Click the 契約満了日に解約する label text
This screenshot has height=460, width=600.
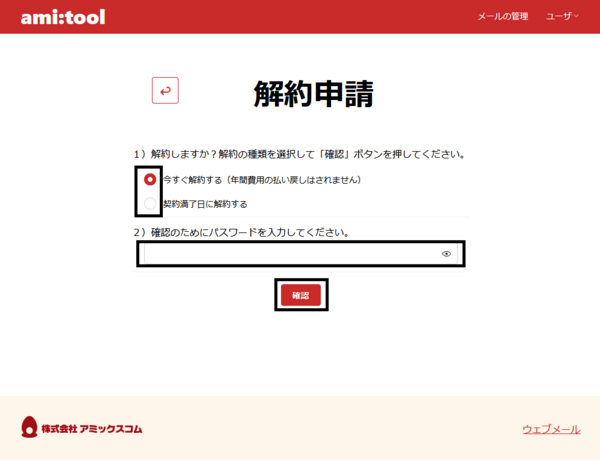coord(206,204)
